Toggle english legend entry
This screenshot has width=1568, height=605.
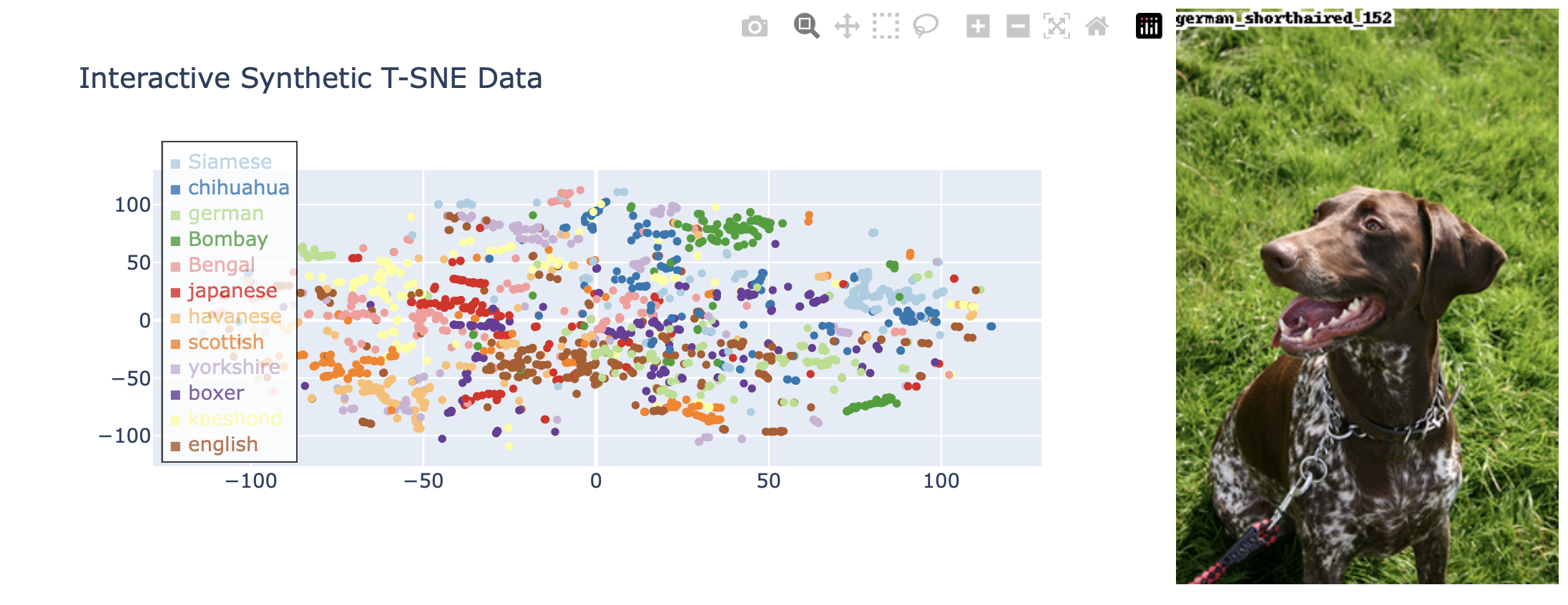click(x=222, y=444)
